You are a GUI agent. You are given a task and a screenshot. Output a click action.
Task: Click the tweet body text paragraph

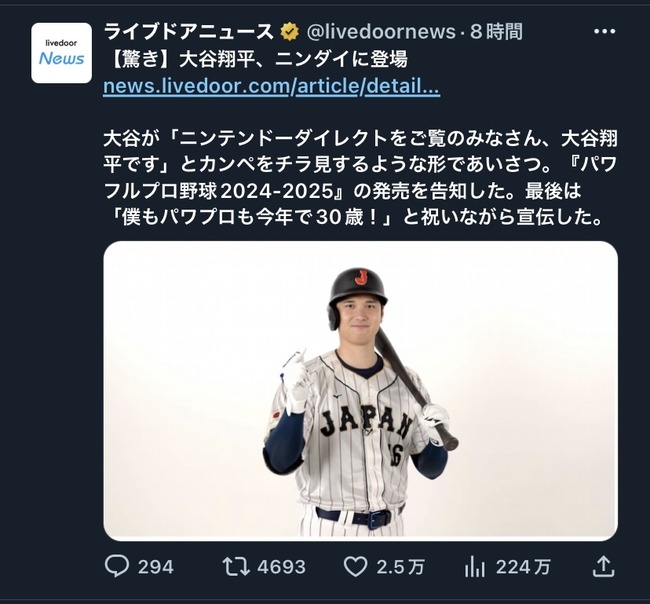pos(361,177)
